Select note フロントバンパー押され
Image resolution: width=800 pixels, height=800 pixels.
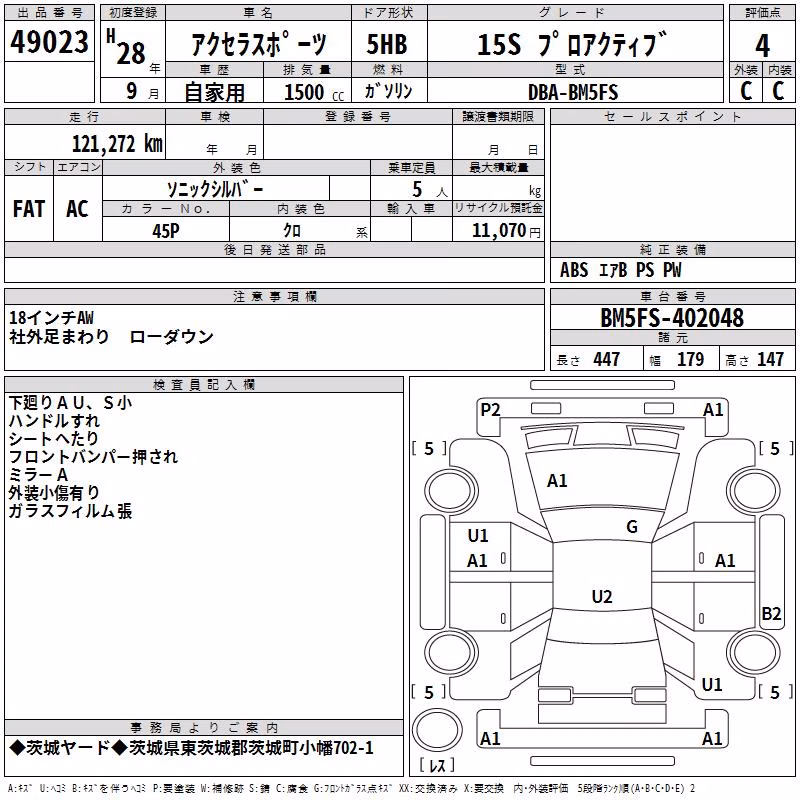pos(93,457)
